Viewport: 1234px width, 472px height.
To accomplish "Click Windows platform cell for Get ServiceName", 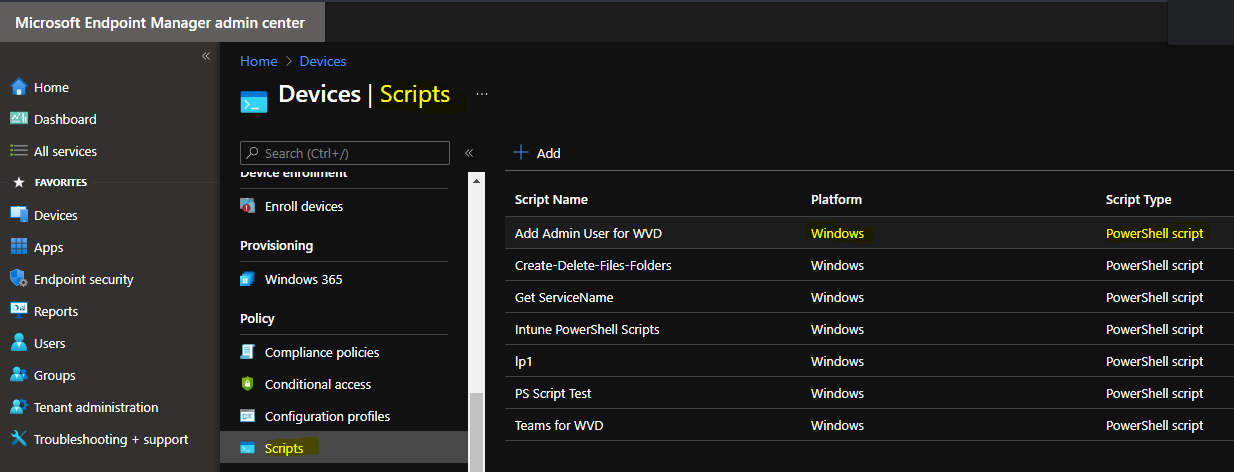I will [x=837, y=297].
